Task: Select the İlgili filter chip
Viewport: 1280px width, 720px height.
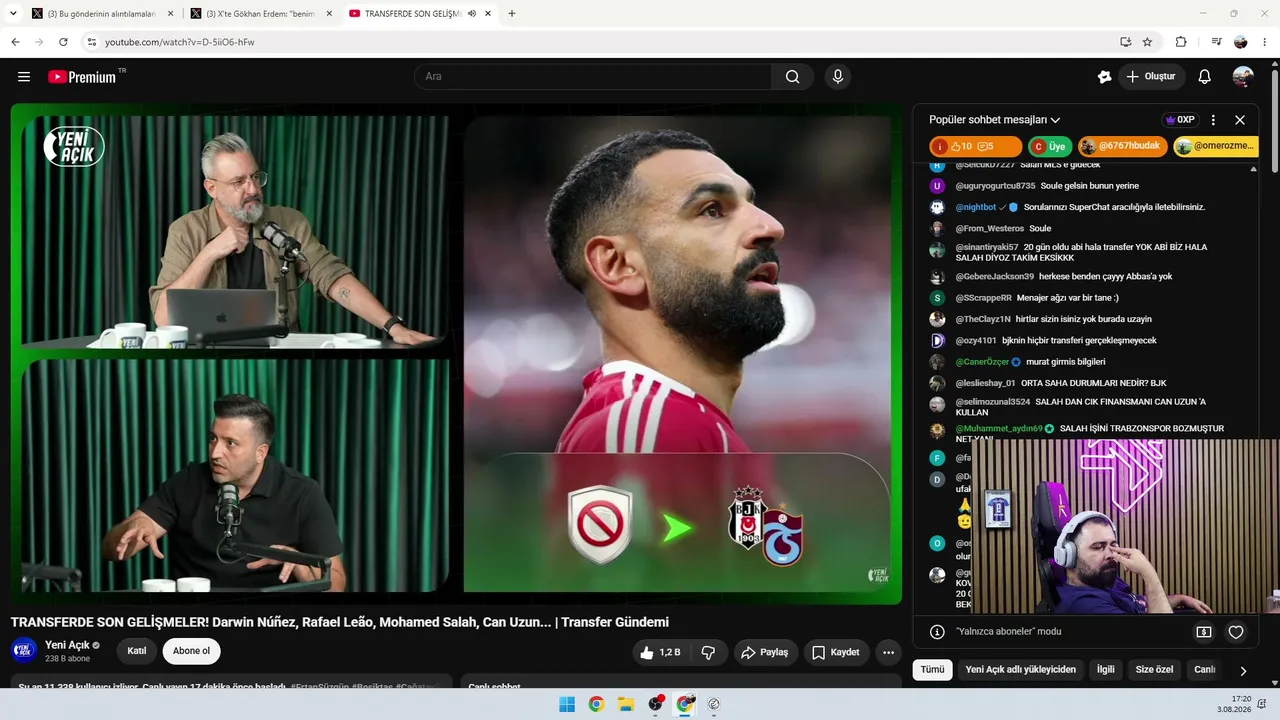Action: tap(1105, 670)
